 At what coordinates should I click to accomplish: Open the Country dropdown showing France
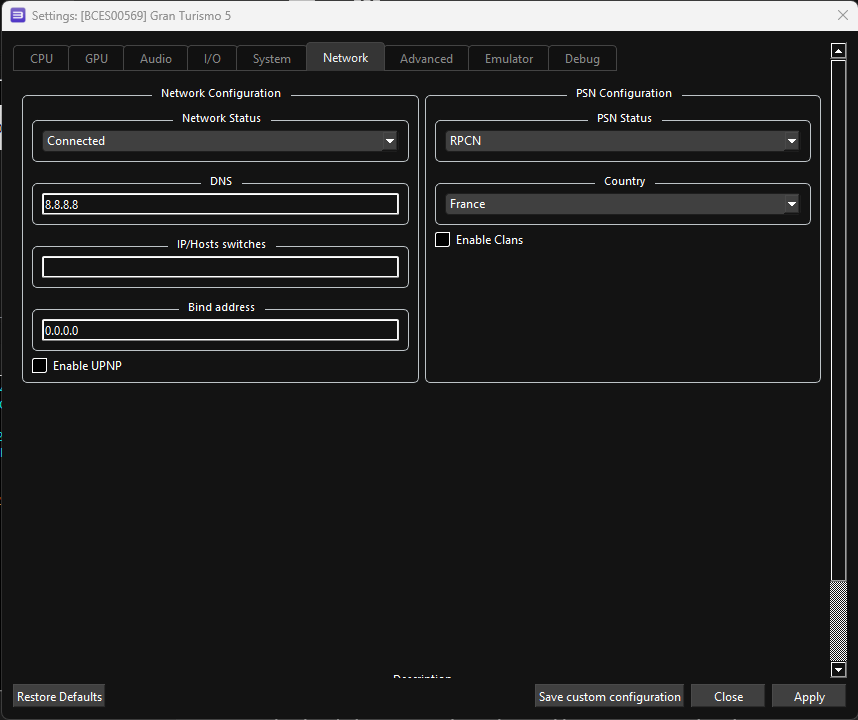tap(622, 204)
